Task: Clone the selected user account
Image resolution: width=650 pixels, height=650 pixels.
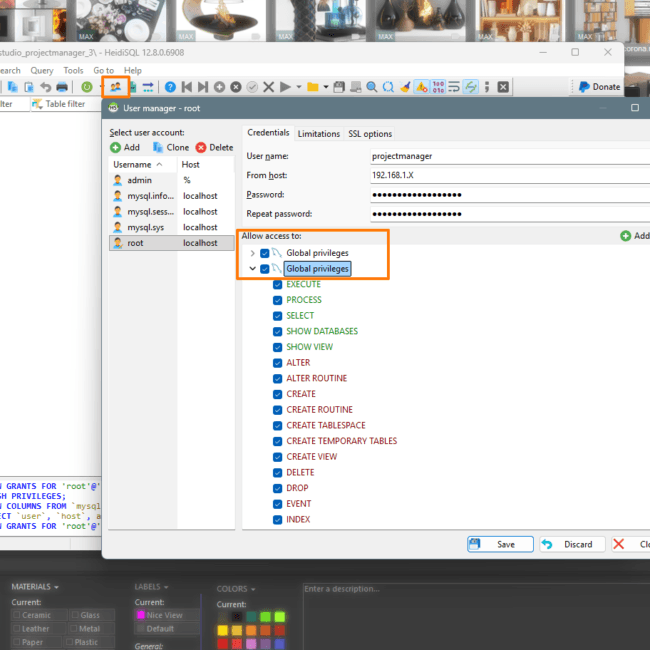Action: [x=171, y=148]
